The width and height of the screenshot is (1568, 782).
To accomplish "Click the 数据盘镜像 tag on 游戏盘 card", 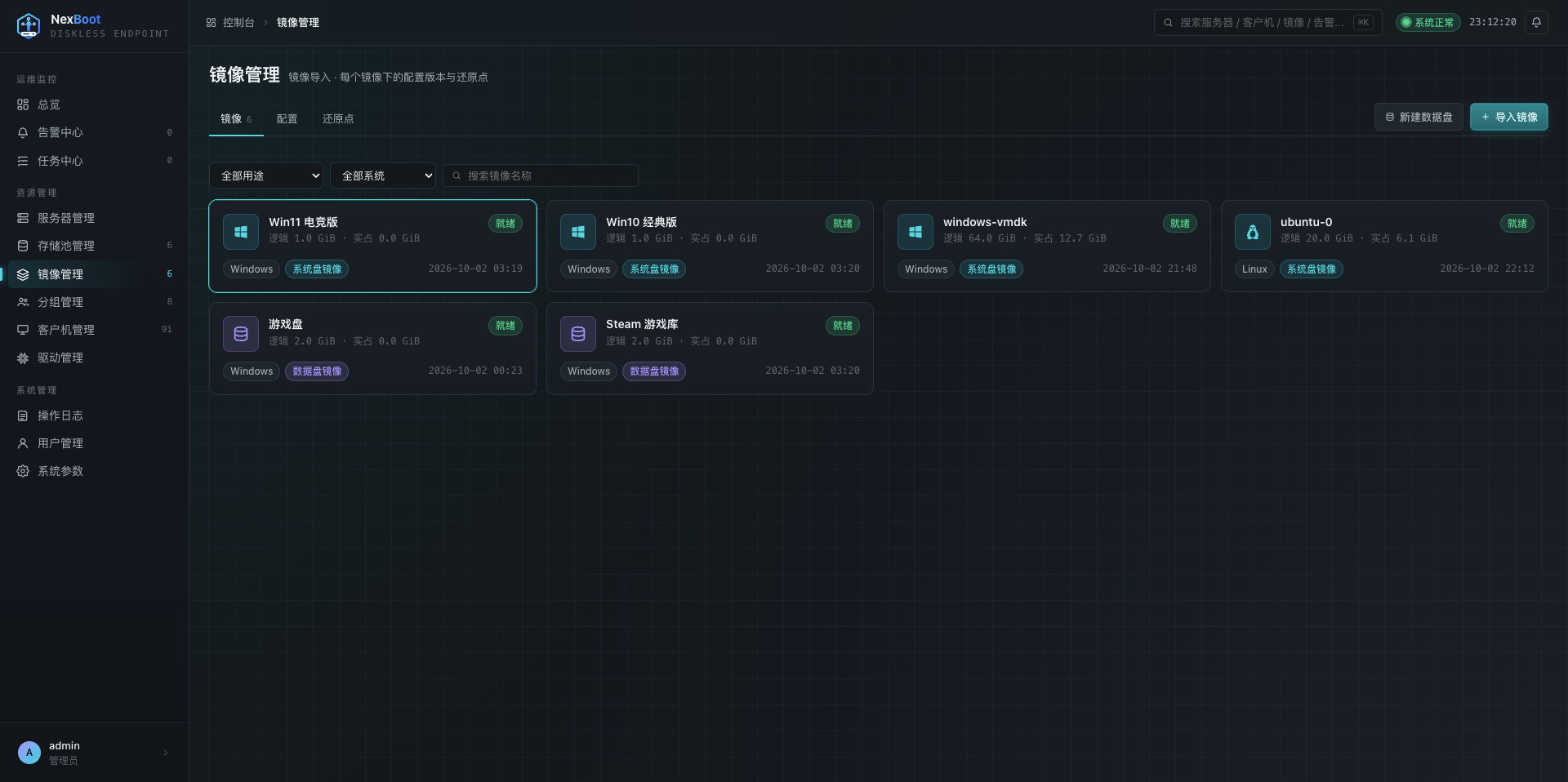I will [317, 371].
